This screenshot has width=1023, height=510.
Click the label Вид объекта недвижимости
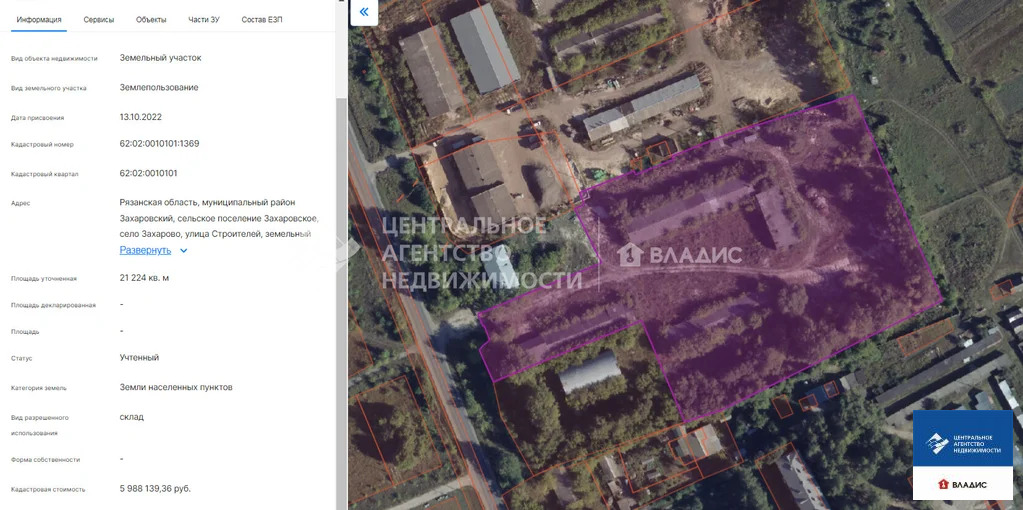pyautogui.click(x=54, y=59)
